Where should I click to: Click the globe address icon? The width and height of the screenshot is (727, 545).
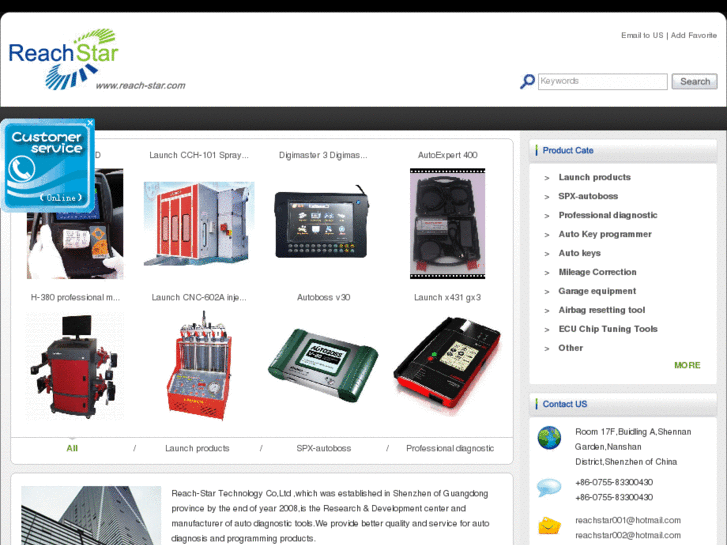point(549,438)
